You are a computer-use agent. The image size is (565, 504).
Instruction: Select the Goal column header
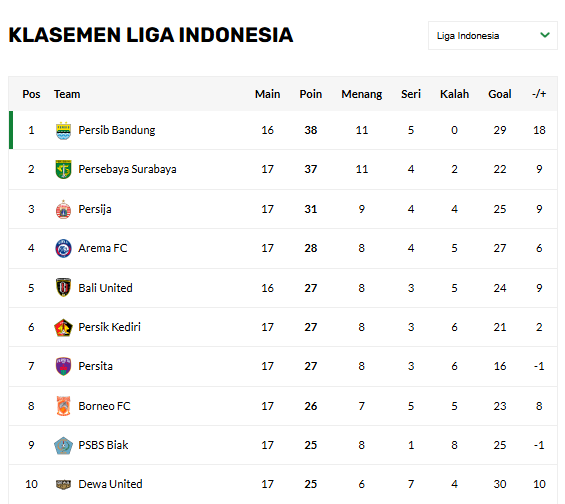[499, 94]
